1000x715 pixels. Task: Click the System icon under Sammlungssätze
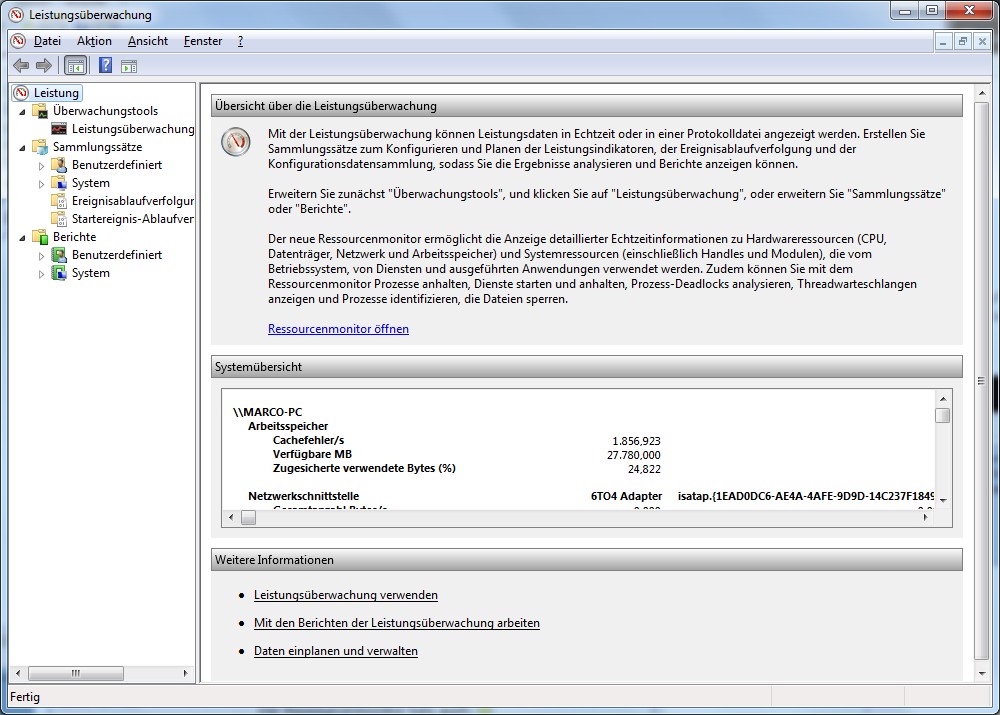pyautogui.click(x=59, y=182)
